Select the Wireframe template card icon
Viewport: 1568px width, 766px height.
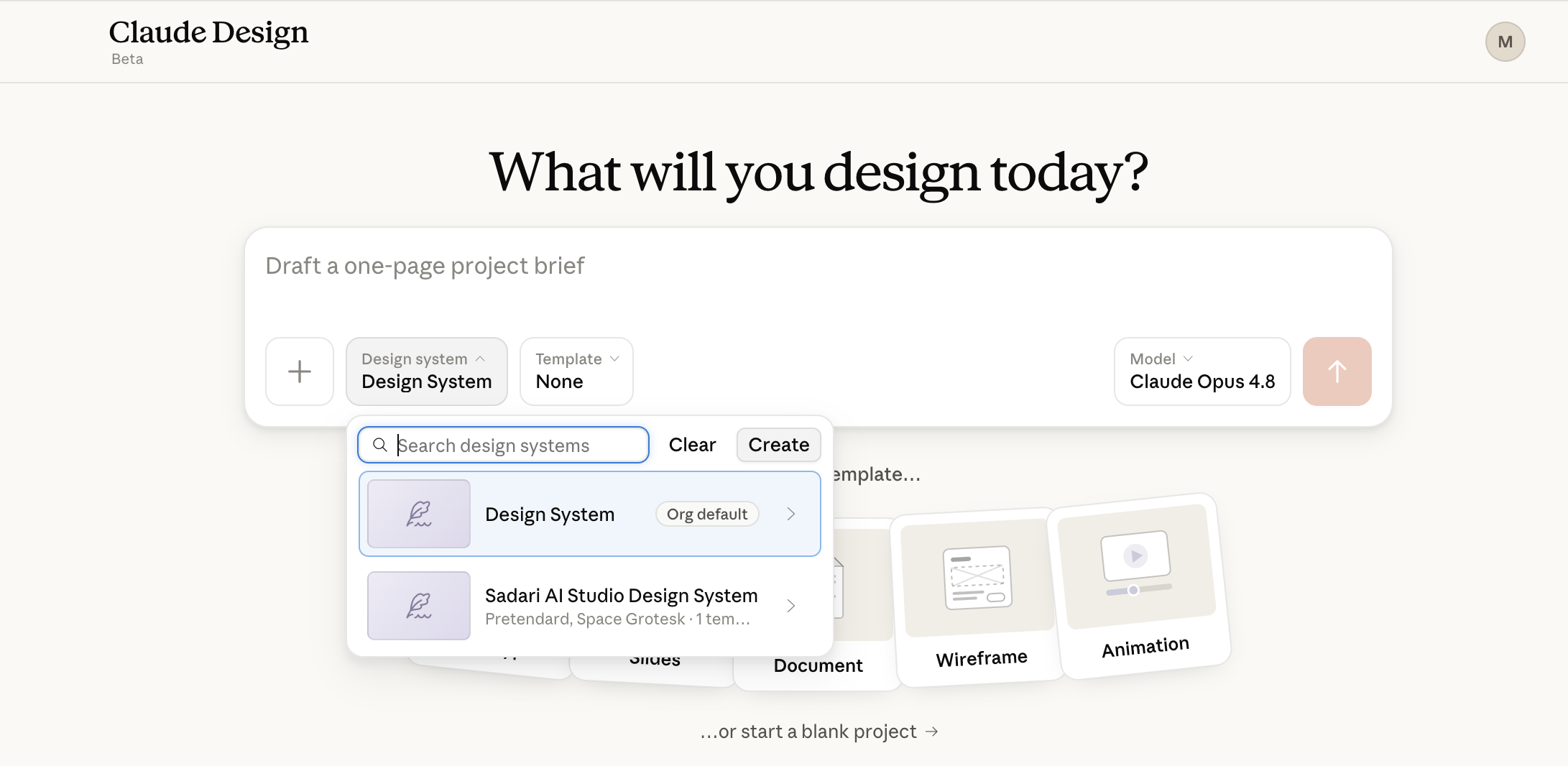coord(977,578)
